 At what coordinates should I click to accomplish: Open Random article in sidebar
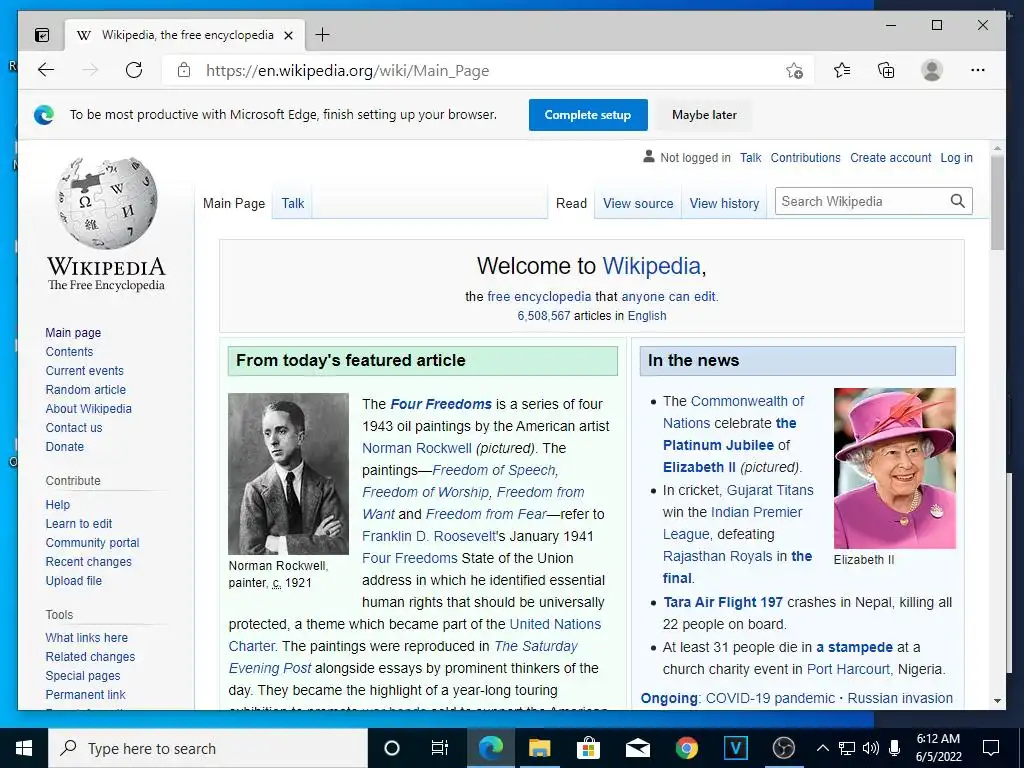coord(86,390)
